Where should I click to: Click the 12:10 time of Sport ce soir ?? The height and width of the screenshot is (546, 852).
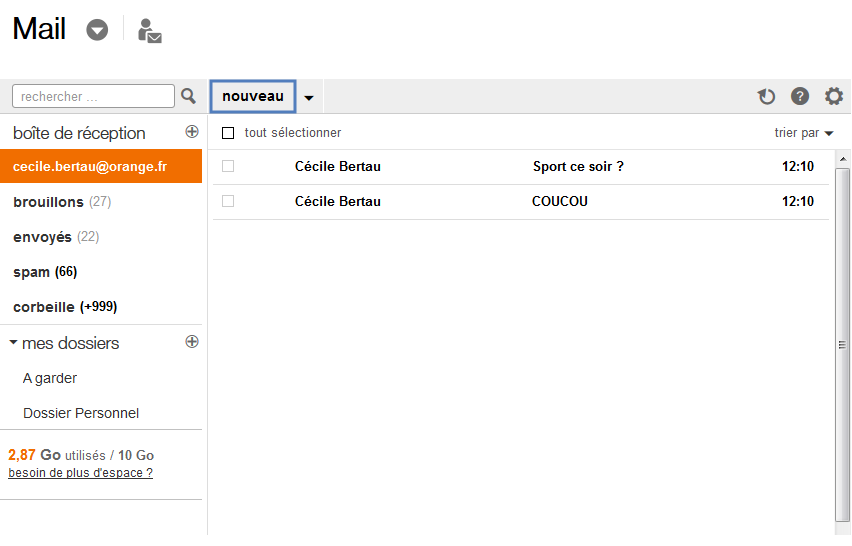(798, 167)
